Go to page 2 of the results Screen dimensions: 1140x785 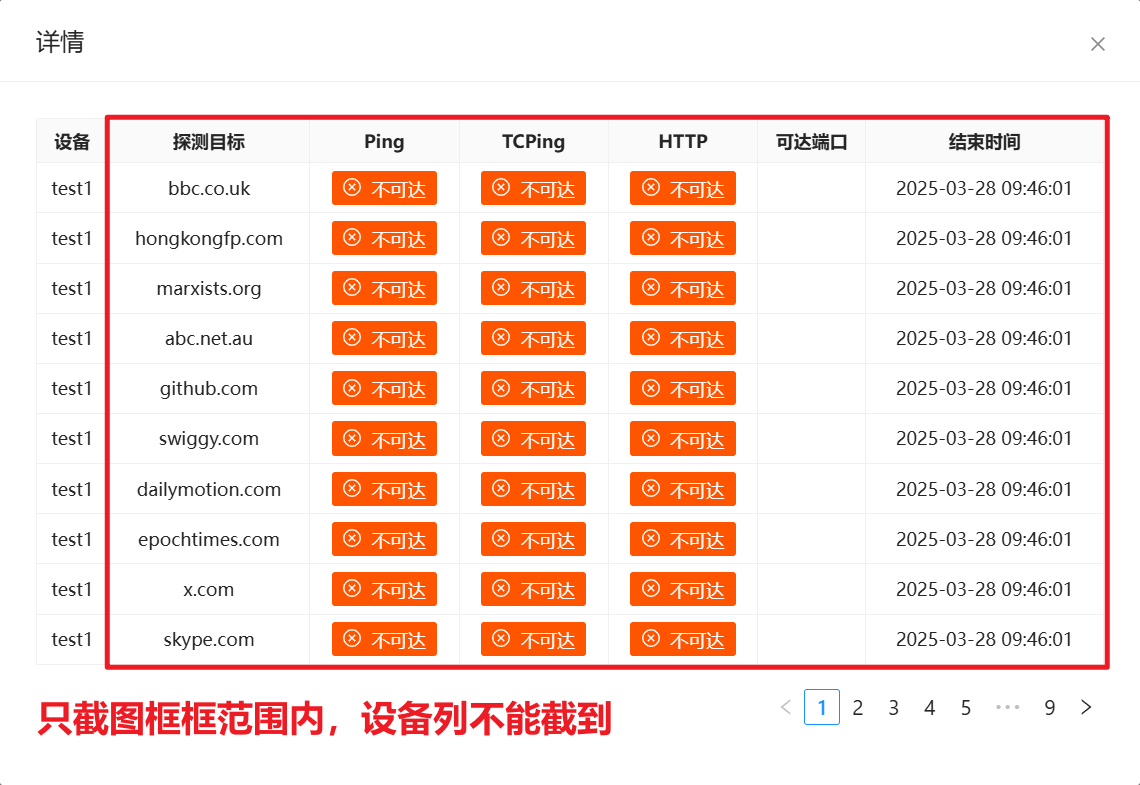[x=857, y=707]
